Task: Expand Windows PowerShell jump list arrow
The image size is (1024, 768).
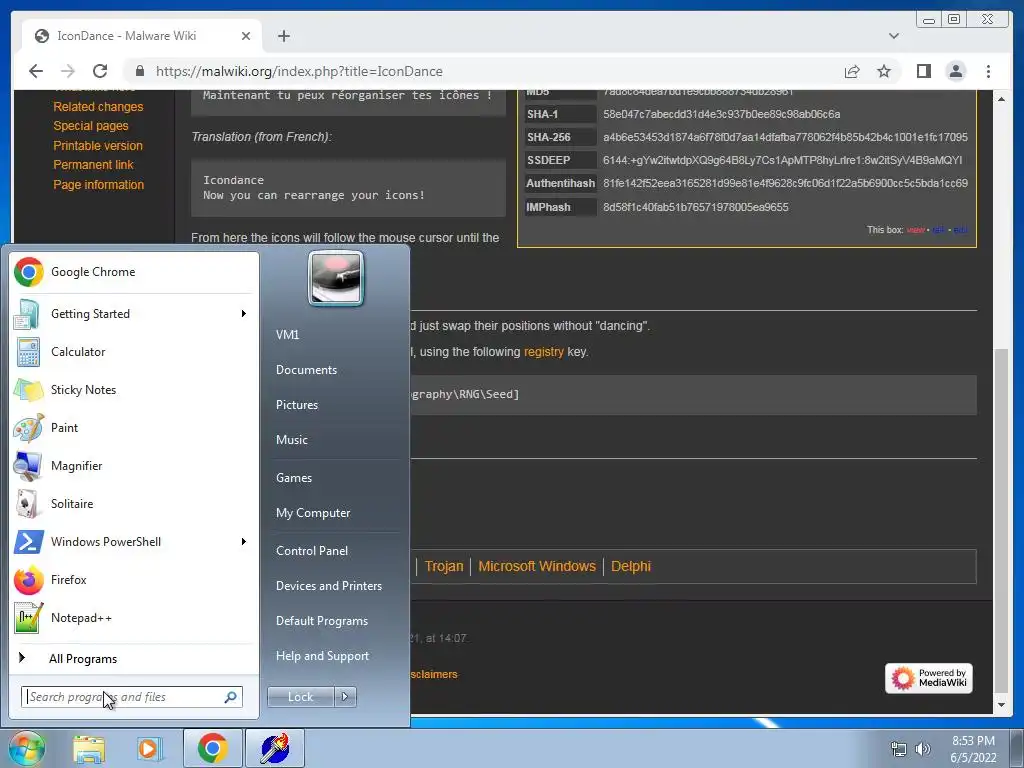Action: [x=244, y=541]
